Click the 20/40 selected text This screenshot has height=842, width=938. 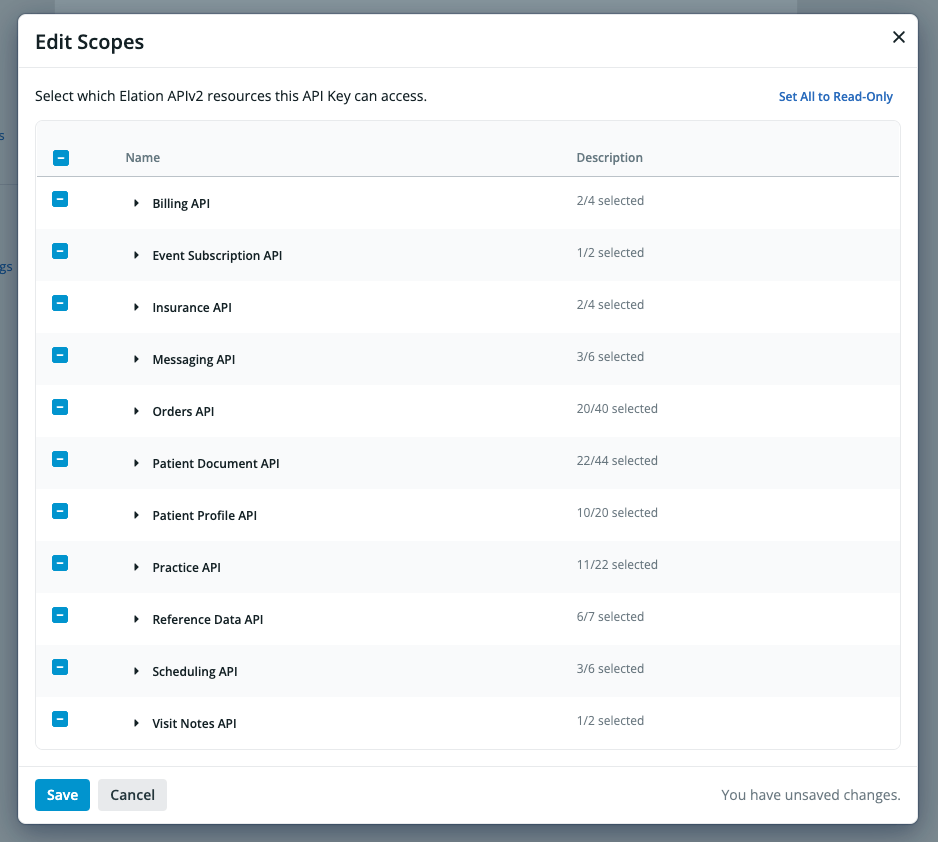coord(617,408)
